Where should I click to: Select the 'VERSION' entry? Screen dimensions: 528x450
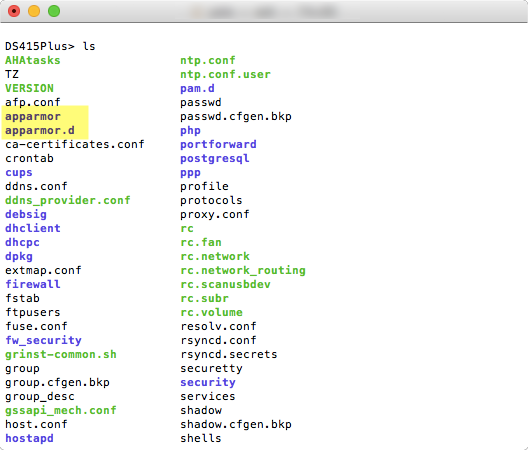pos(29,88)
